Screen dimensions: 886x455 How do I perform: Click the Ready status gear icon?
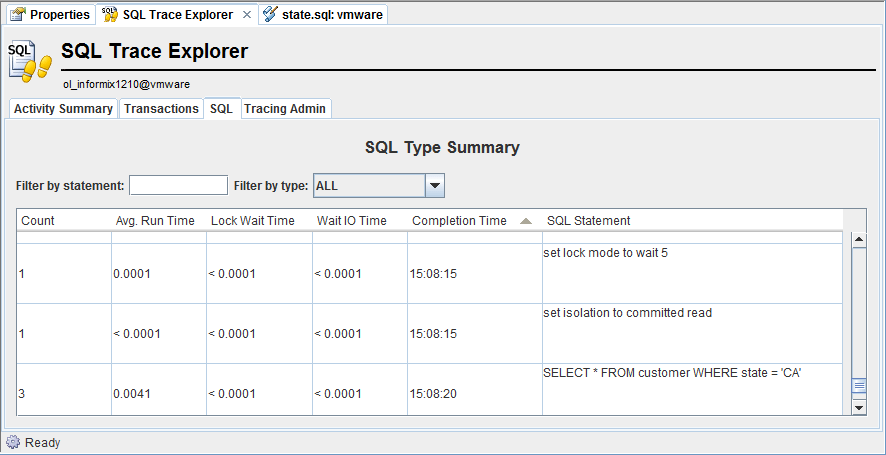[12, 442]
